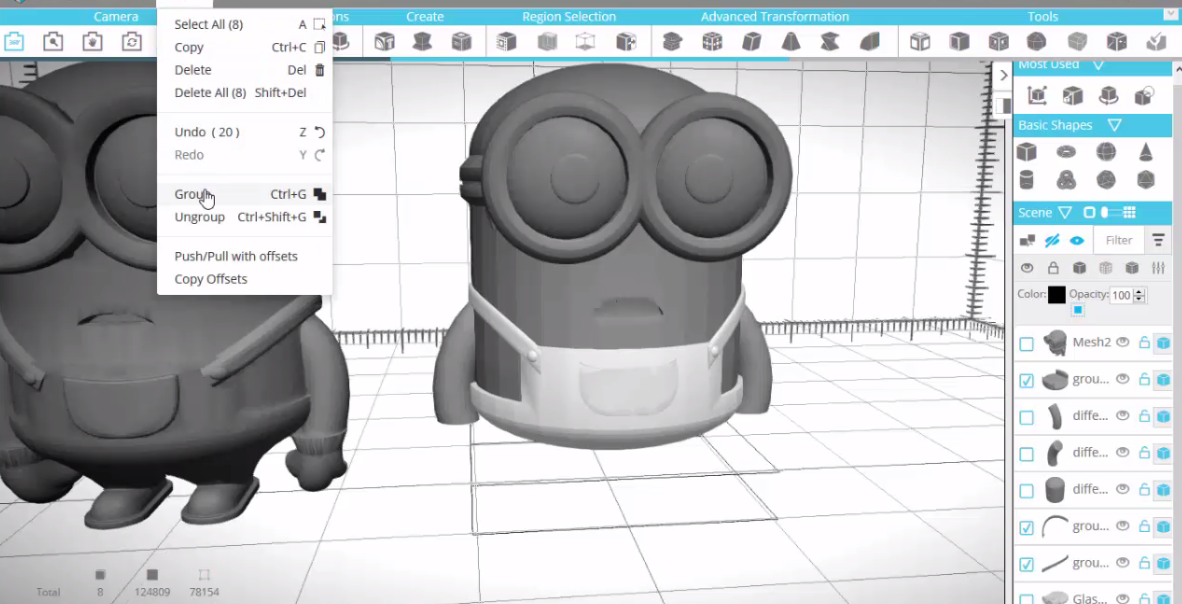The image size is (1182, 604).
Task: Collapse the Basic Shapes section triangle
Action: tap(1114, 125)
